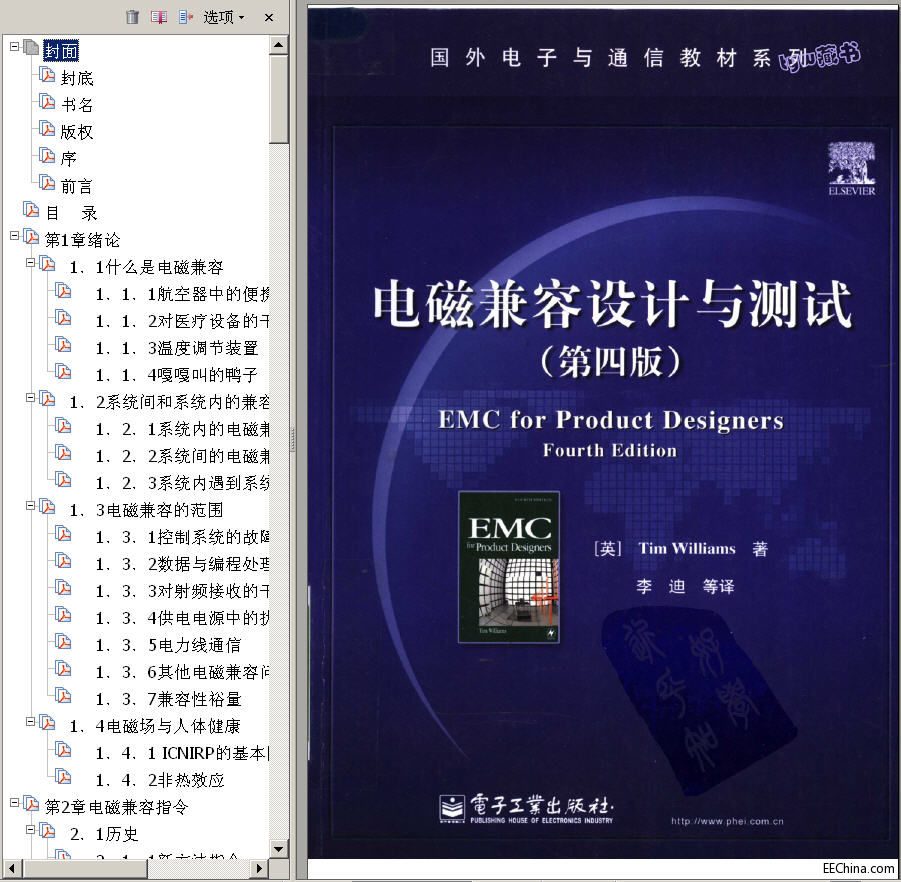Click PDF icon beside 1.3.5电力线通信
Viewport: 901px width, 882px height.
63,641
